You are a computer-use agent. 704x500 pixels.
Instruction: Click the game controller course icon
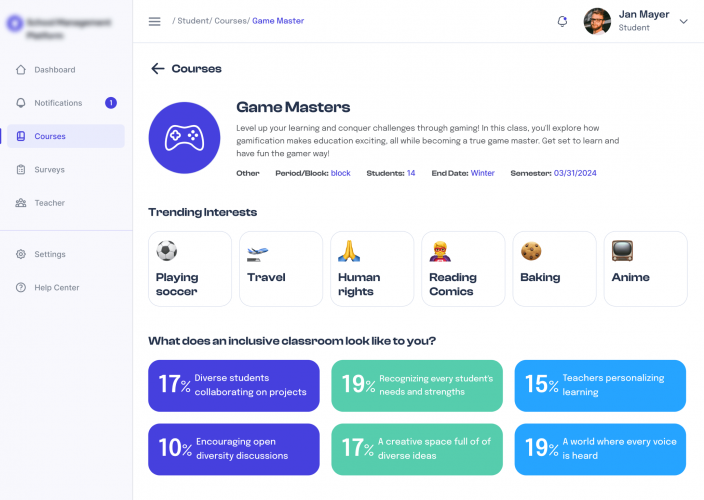[185, 138]
